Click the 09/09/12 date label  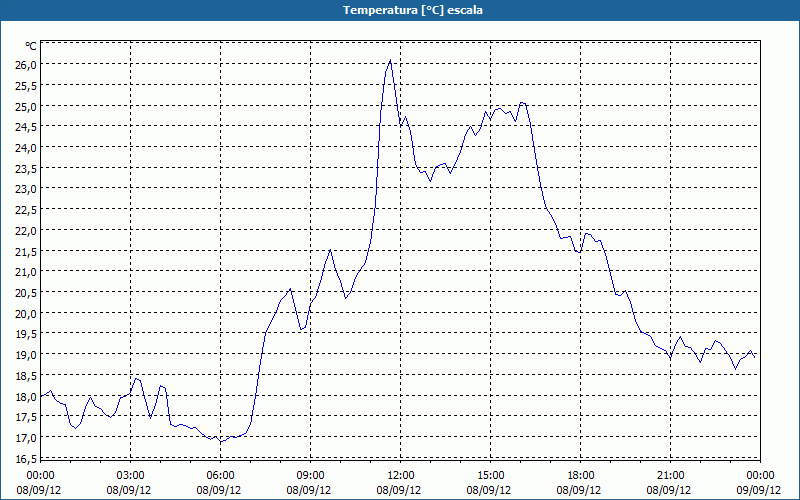[x=759, y=490]
